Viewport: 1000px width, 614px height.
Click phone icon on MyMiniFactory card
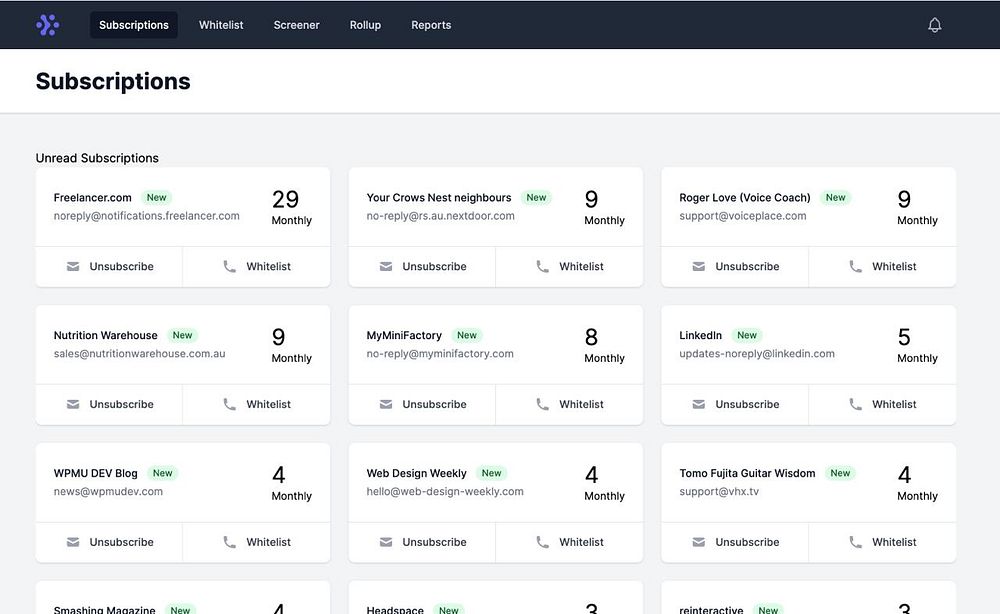[543, 404]
